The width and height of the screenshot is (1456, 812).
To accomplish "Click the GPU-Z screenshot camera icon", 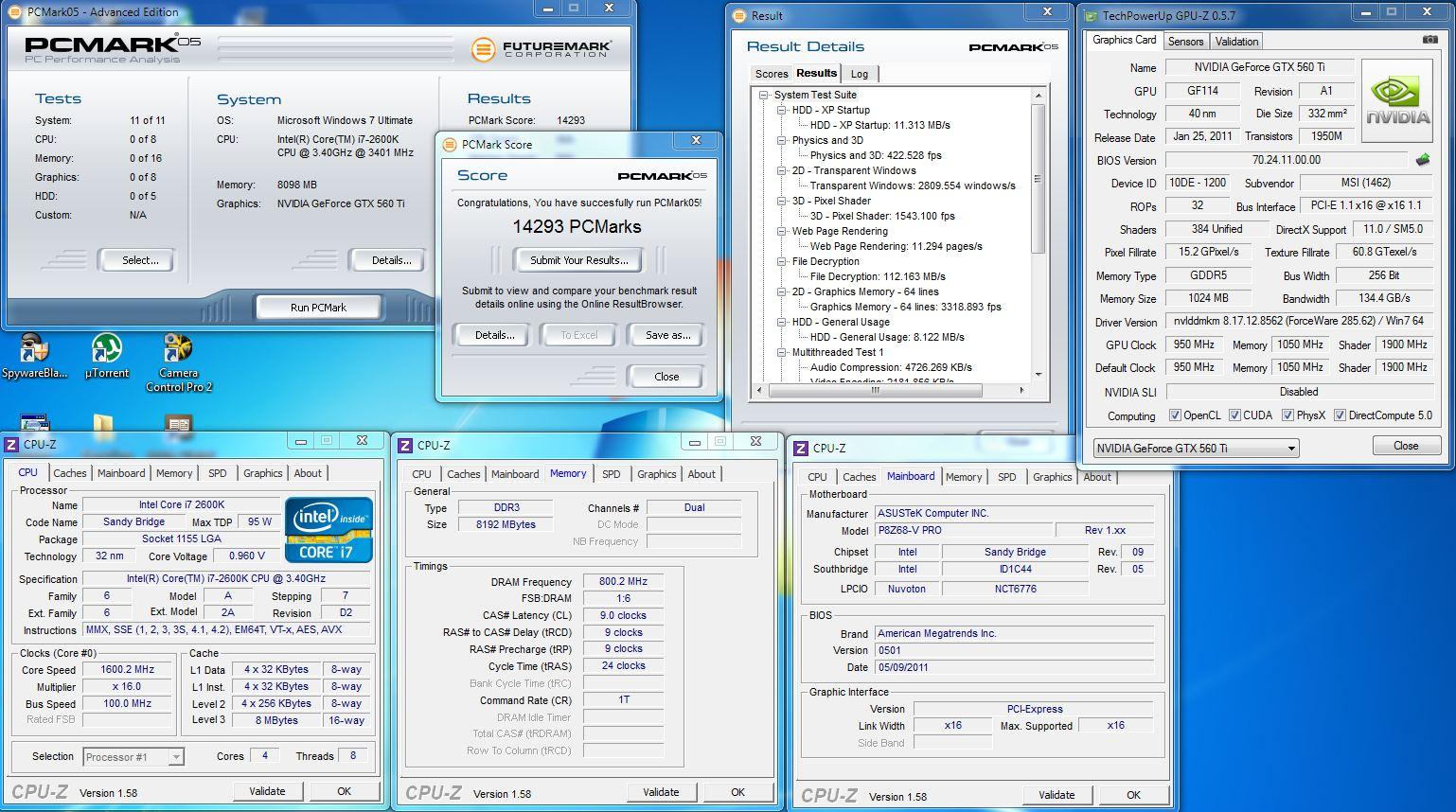I will click(x=1429, y=40).
